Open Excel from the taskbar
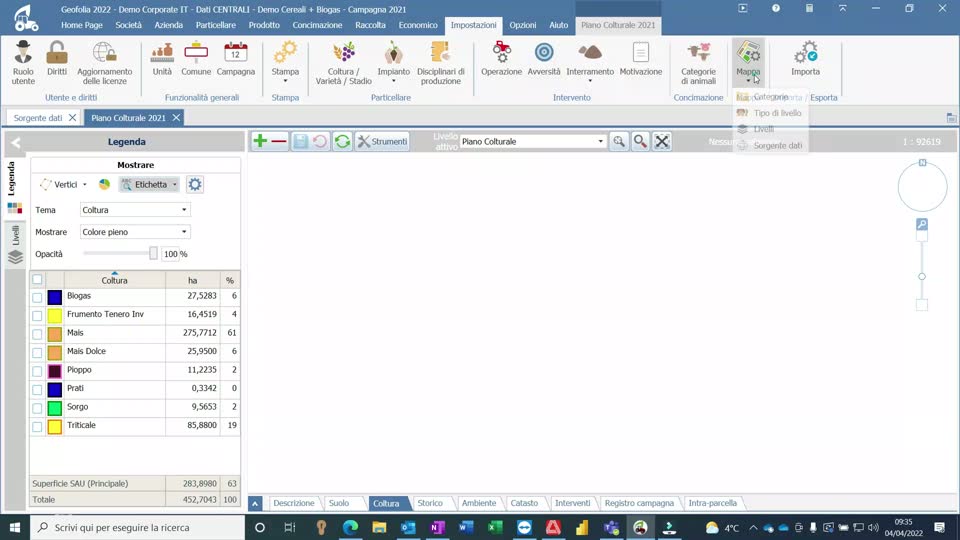The height and width of the screenshot is (540, 960). [x=495, y=527]
